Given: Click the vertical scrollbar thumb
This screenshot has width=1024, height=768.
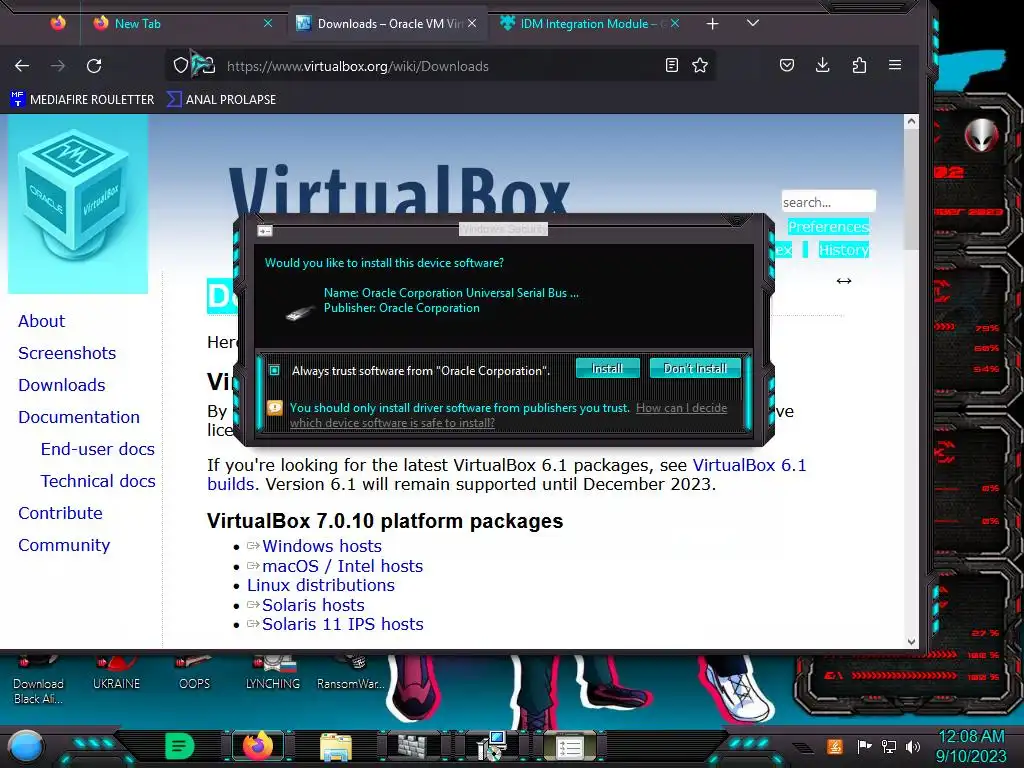Looking at the screenshot, I should pyautogui.click(x=912, y=189).
